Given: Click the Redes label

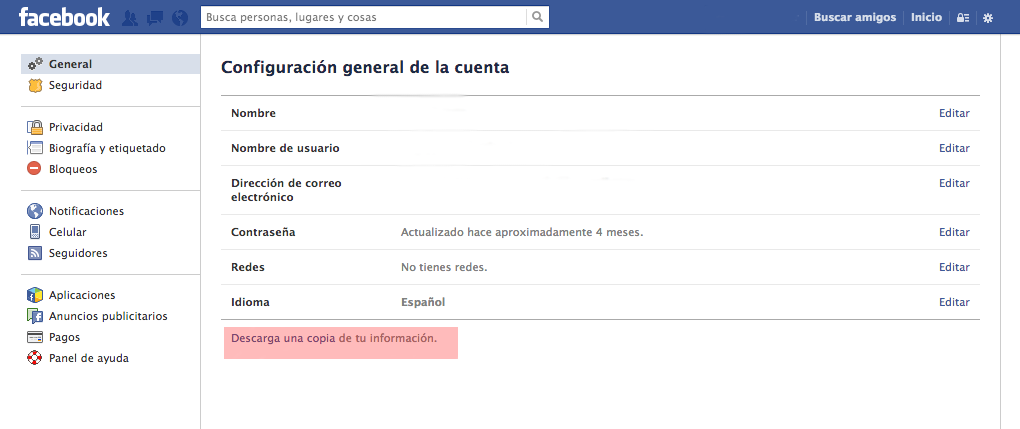Looking at the screenshot, I should click(x=248, y=268).
